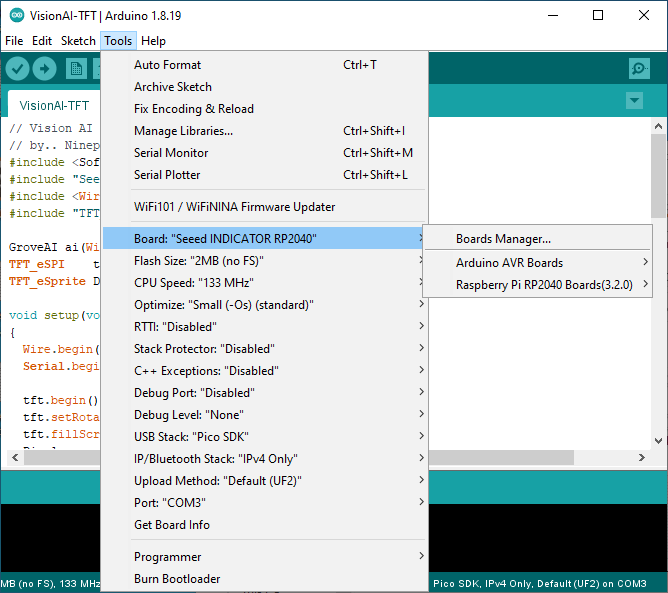Screen dimensions: 668x593
Task: Click the vertical scrollbar down arrow
Action: point(658,441)
